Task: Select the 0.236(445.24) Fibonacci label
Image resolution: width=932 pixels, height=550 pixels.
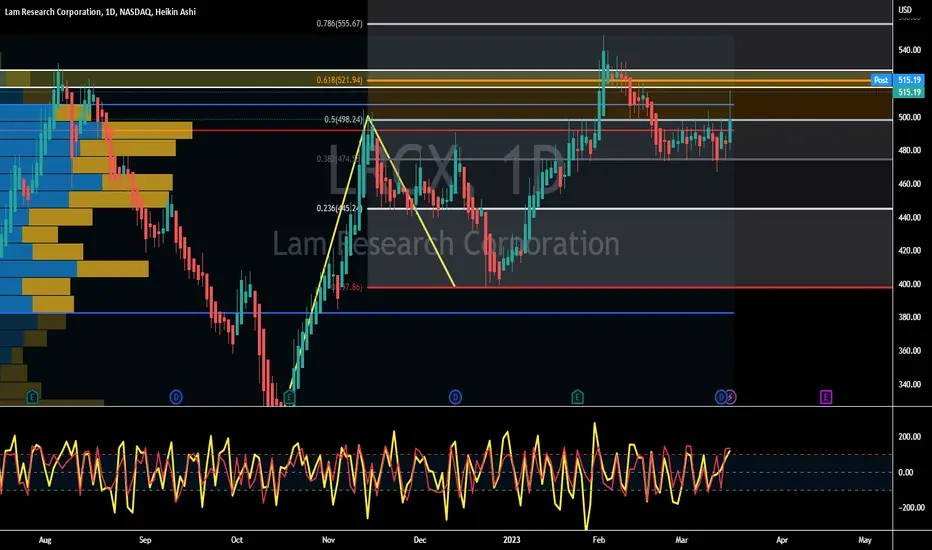Action: [339, 208]
